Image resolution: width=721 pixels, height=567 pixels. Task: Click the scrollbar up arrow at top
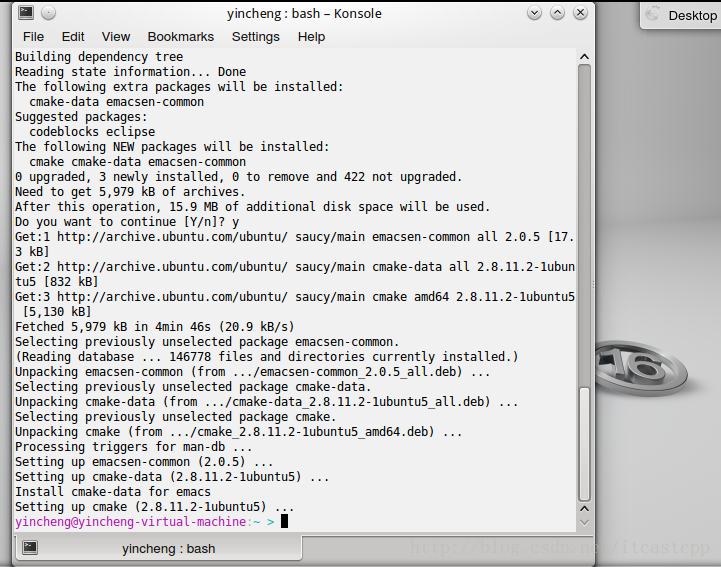coord(584,57)
